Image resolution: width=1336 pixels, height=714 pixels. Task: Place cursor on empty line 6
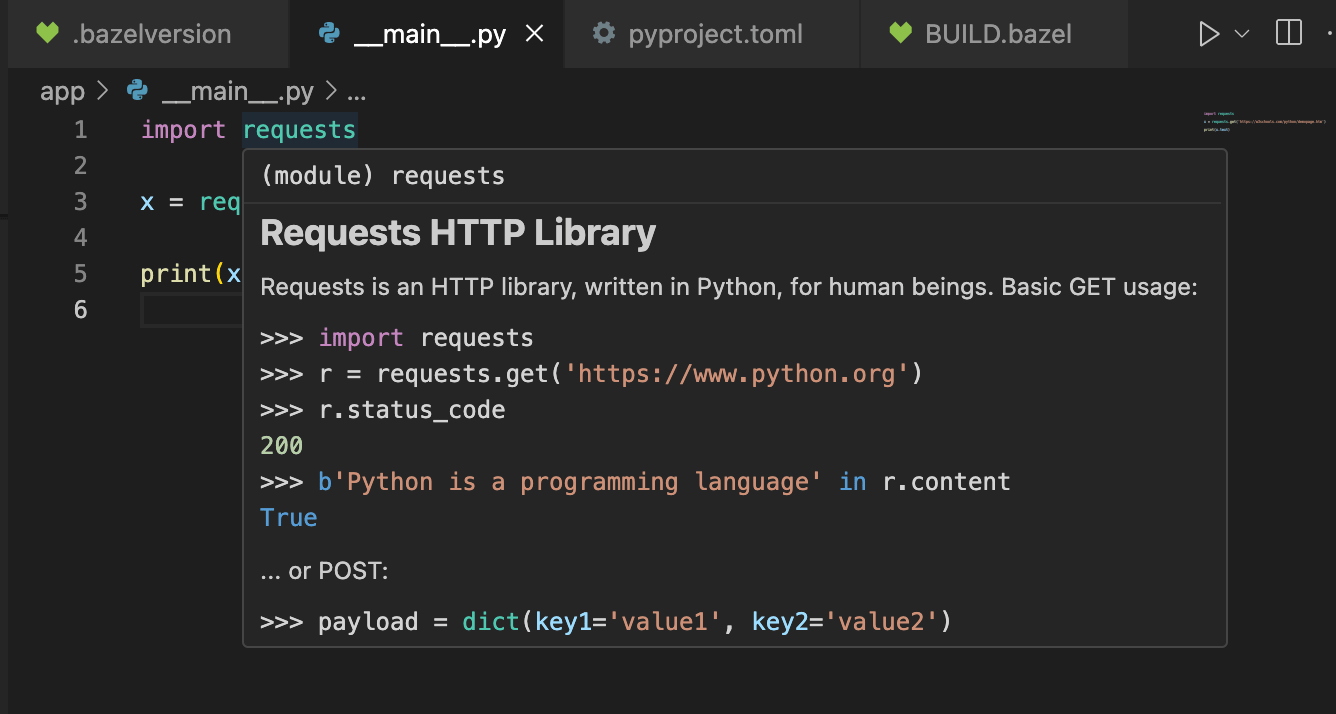click(x=192, y=310)
